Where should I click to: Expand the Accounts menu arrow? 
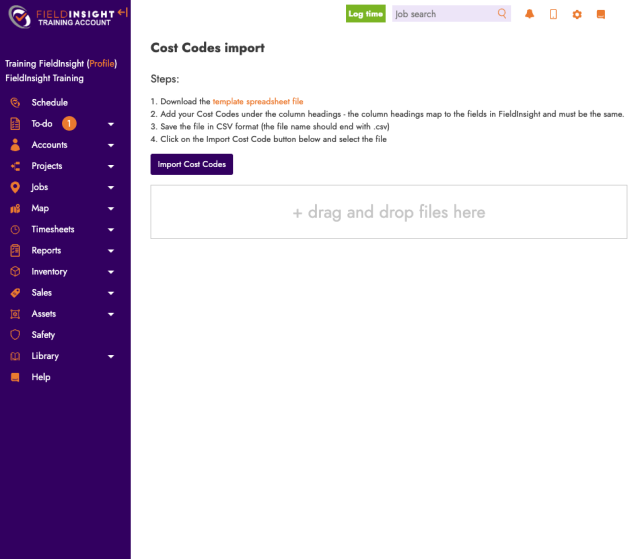tap(111, 146)
